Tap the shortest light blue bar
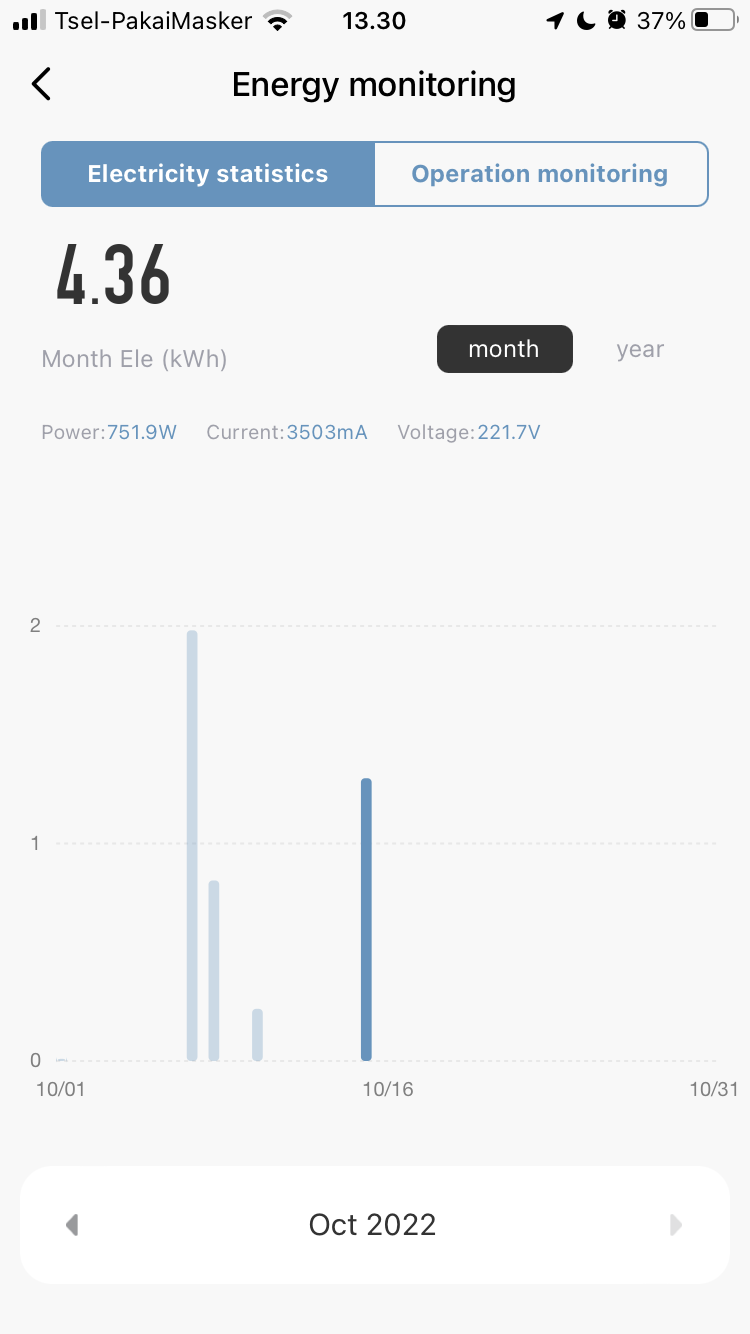This screenshot has width=750, height=1334. (257, 1035)
